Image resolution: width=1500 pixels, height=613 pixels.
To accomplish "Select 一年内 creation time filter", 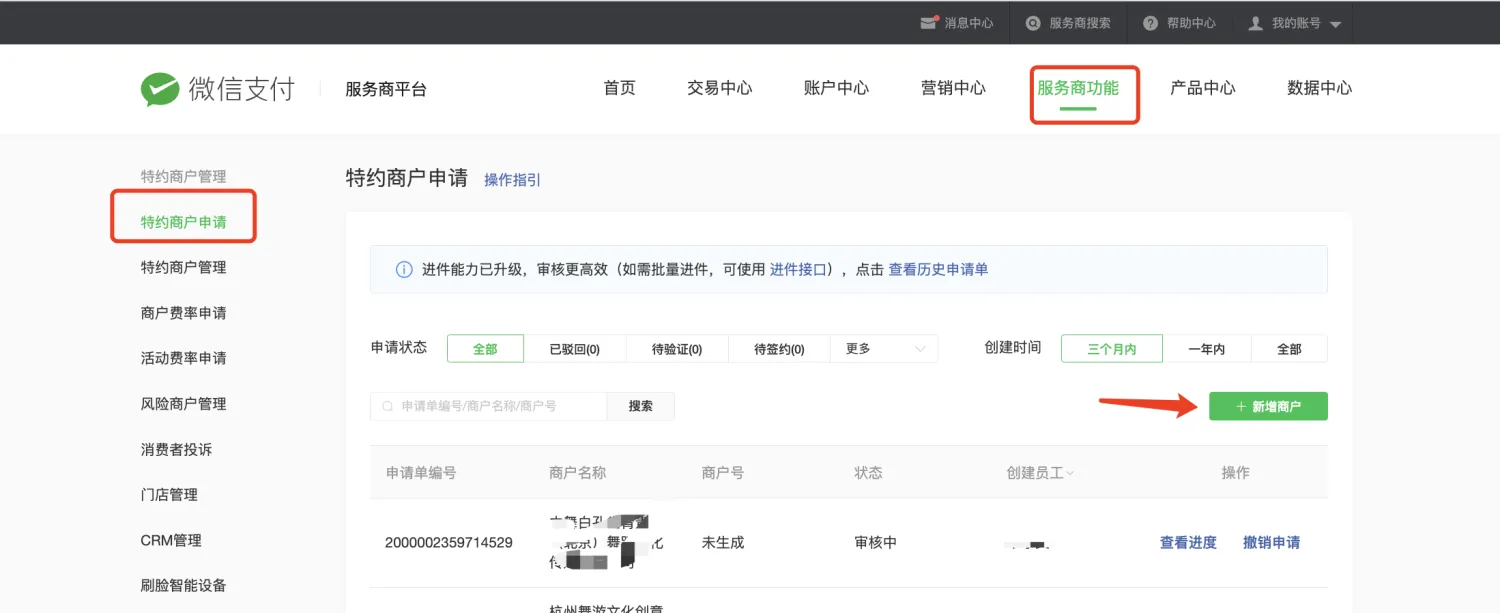I will pos(1206,349).
